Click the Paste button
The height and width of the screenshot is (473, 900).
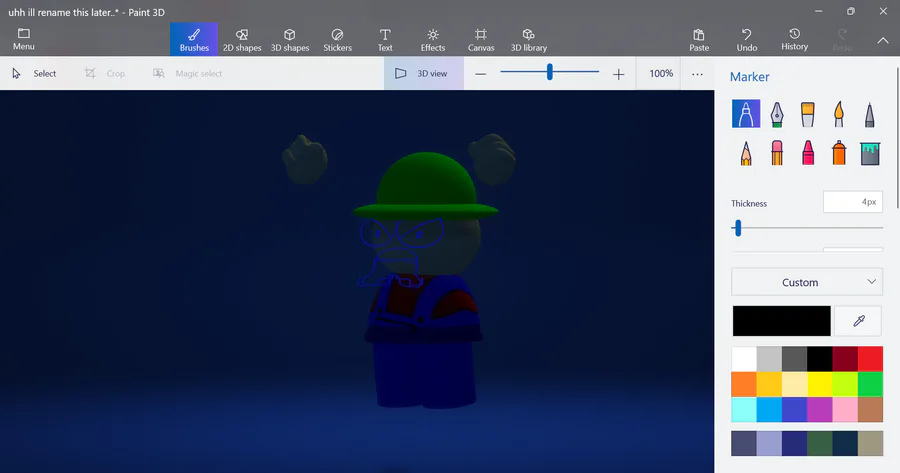pos(699,39)
